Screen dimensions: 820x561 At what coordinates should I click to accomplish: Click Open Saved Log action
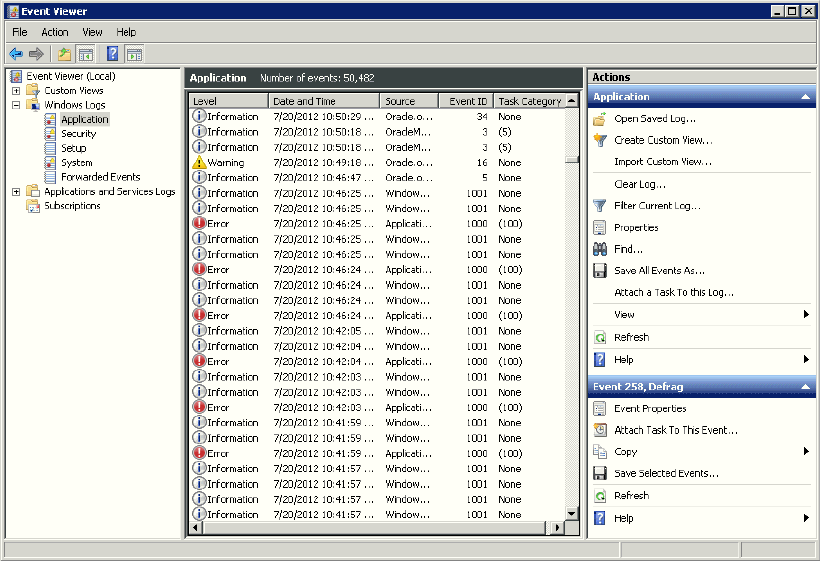pyautogui.click(x=654, y=119)
